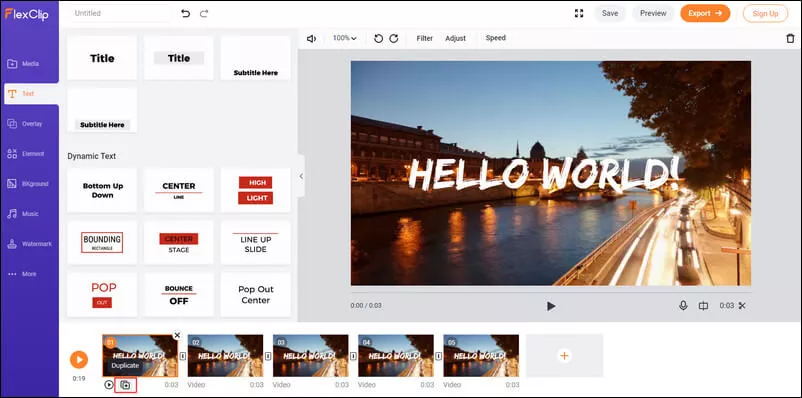This screenshot has width=802, height=398.
Task: Open the Overlay sidebar tab
Action: (30, 124)
